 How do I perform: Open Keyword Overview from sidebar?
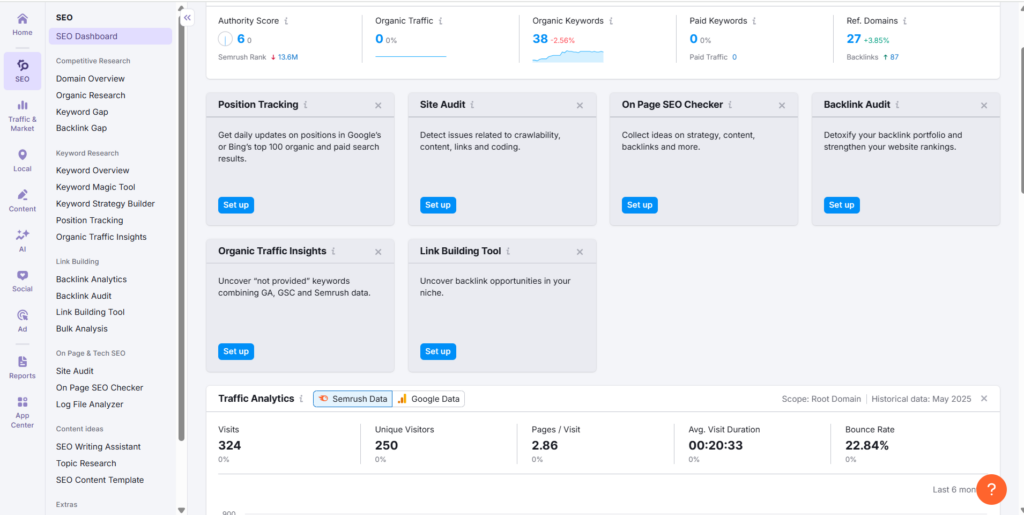click(93, 170)
